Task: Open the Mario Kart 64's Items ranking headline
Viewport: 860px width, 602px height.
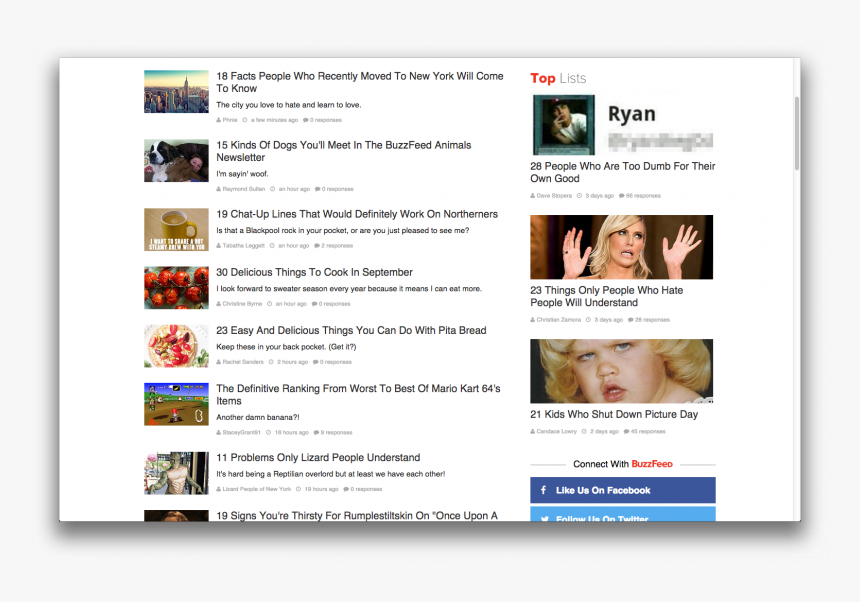Action: click(358, 395)
